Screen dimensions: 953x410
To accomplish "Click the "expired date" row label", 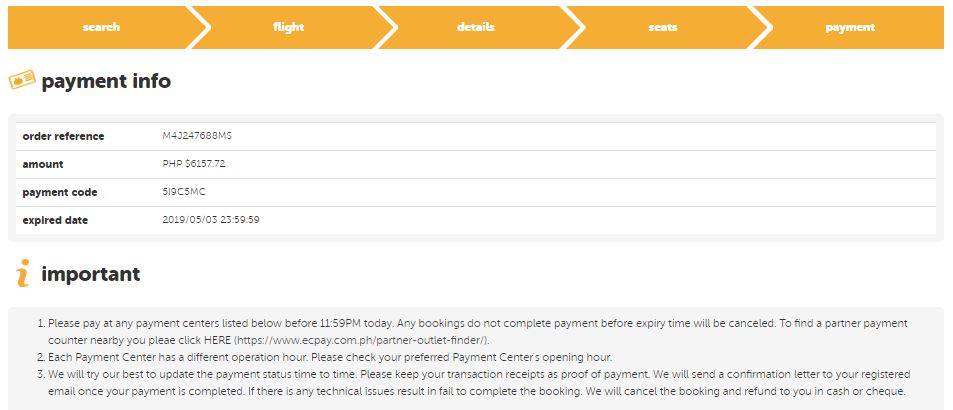I will (x=55, y=220).
